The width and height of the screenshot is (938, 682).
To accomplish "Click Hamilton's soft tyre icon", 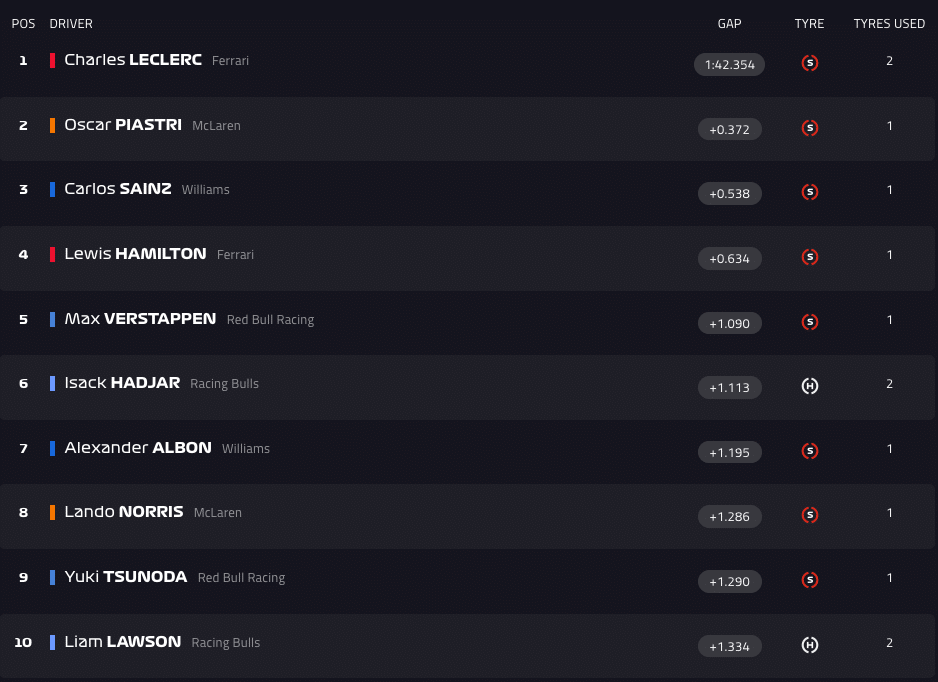I will tap(810, 257).
